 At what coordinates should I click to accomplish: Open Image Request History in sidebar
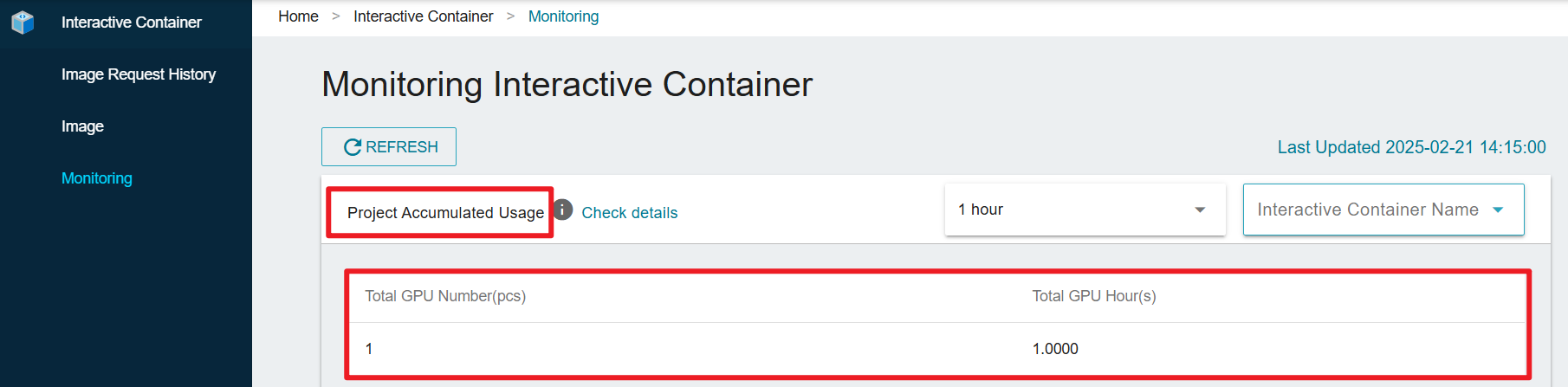139,74
